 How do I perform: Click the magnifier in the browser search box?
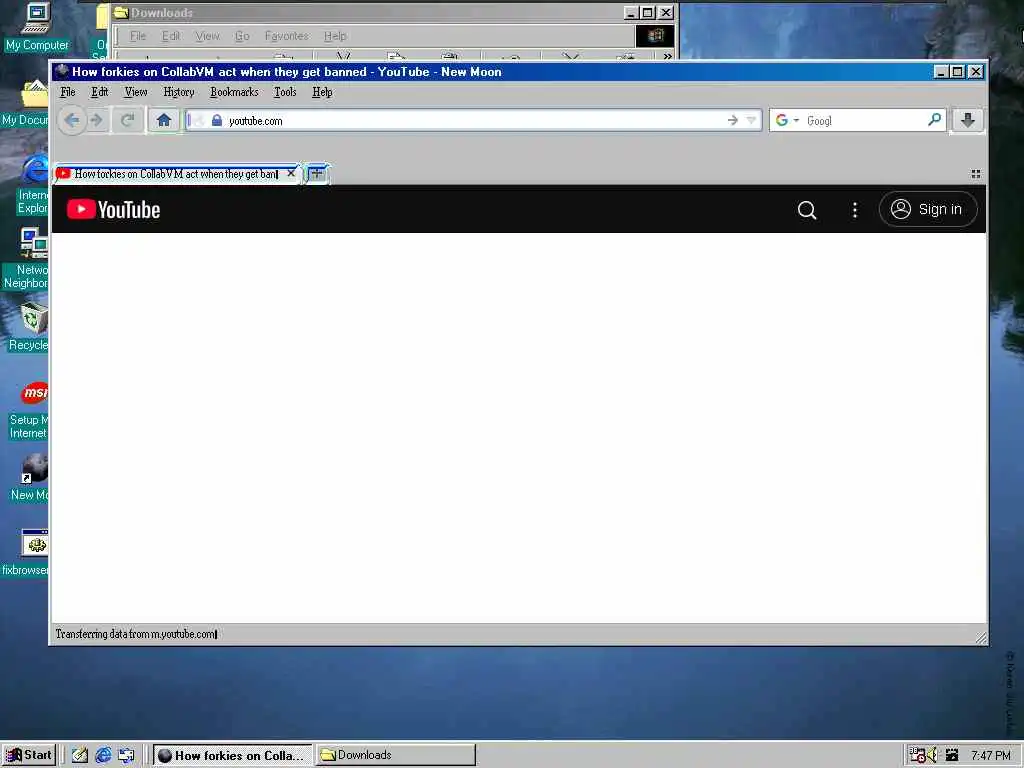point(935,120)
